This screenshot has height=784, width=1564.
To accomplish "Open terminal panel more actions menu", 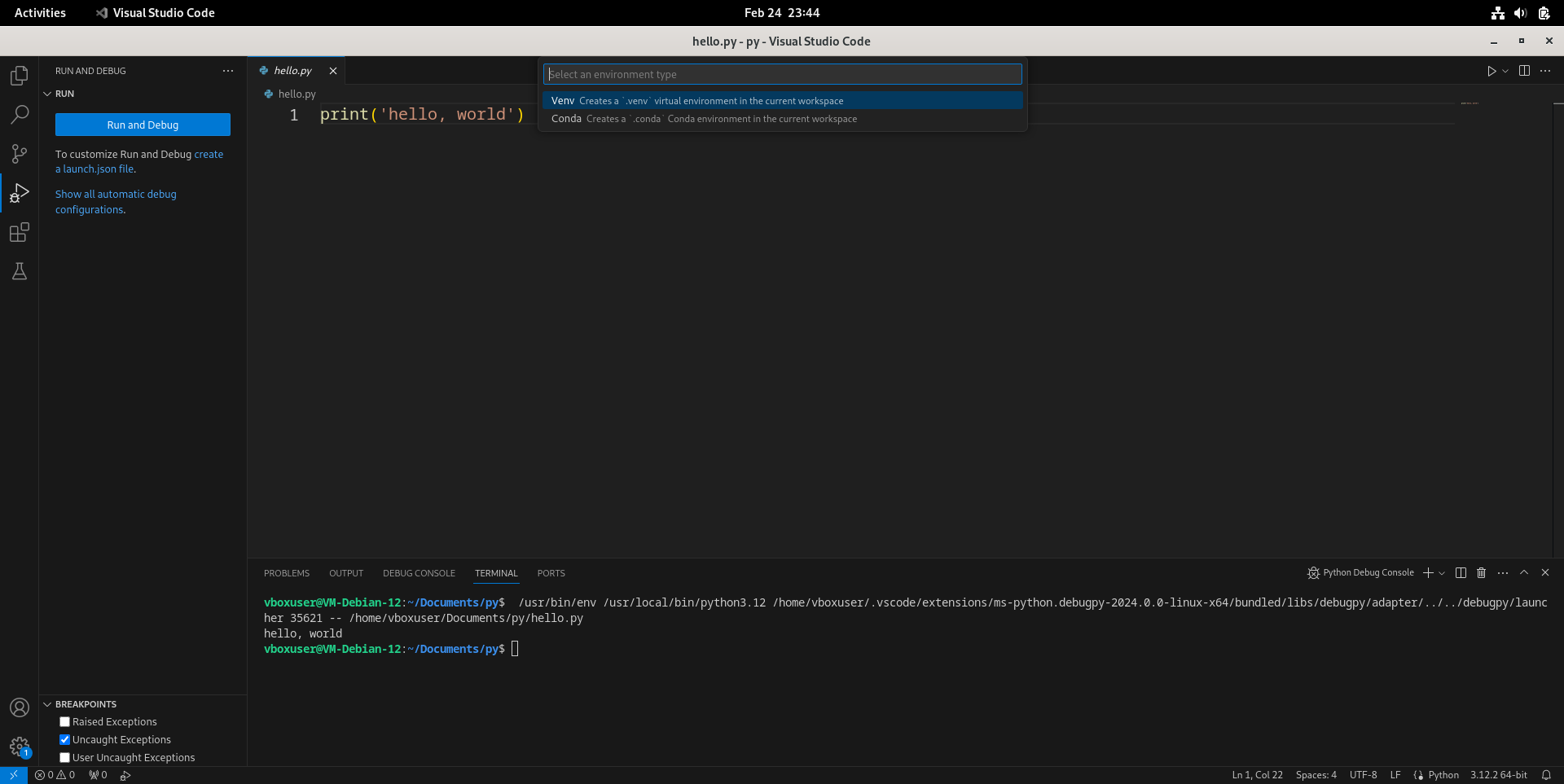I will pos(1503,573).
